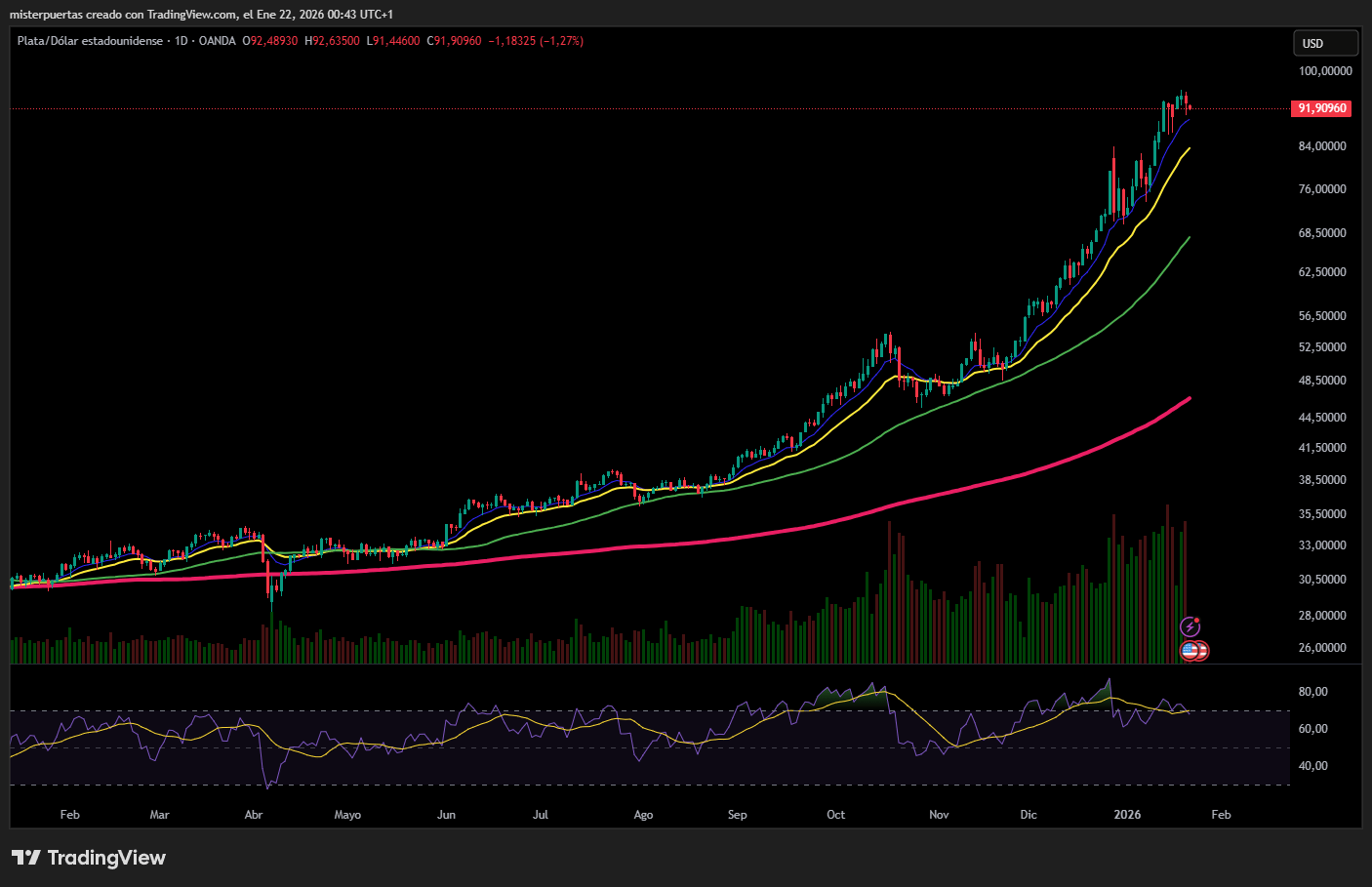The image size is (1372, 887).
Task: Click the Dic label on time axis
Action: click(1029, 815)
